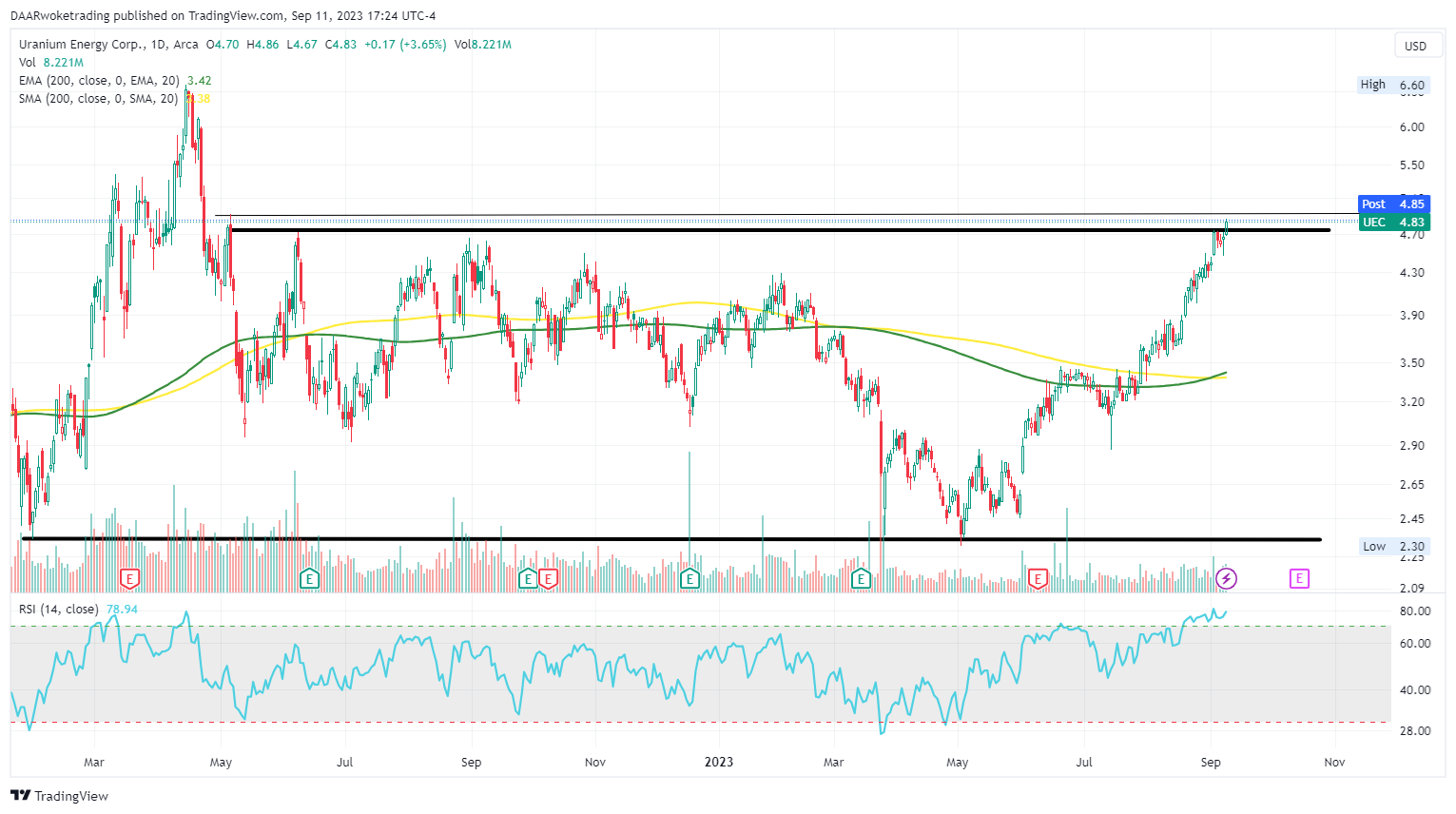The height and width of the screenshot is (814, 1456).
Task: Click the RSI (14, close) indicator legend
Action: point(58,609)
